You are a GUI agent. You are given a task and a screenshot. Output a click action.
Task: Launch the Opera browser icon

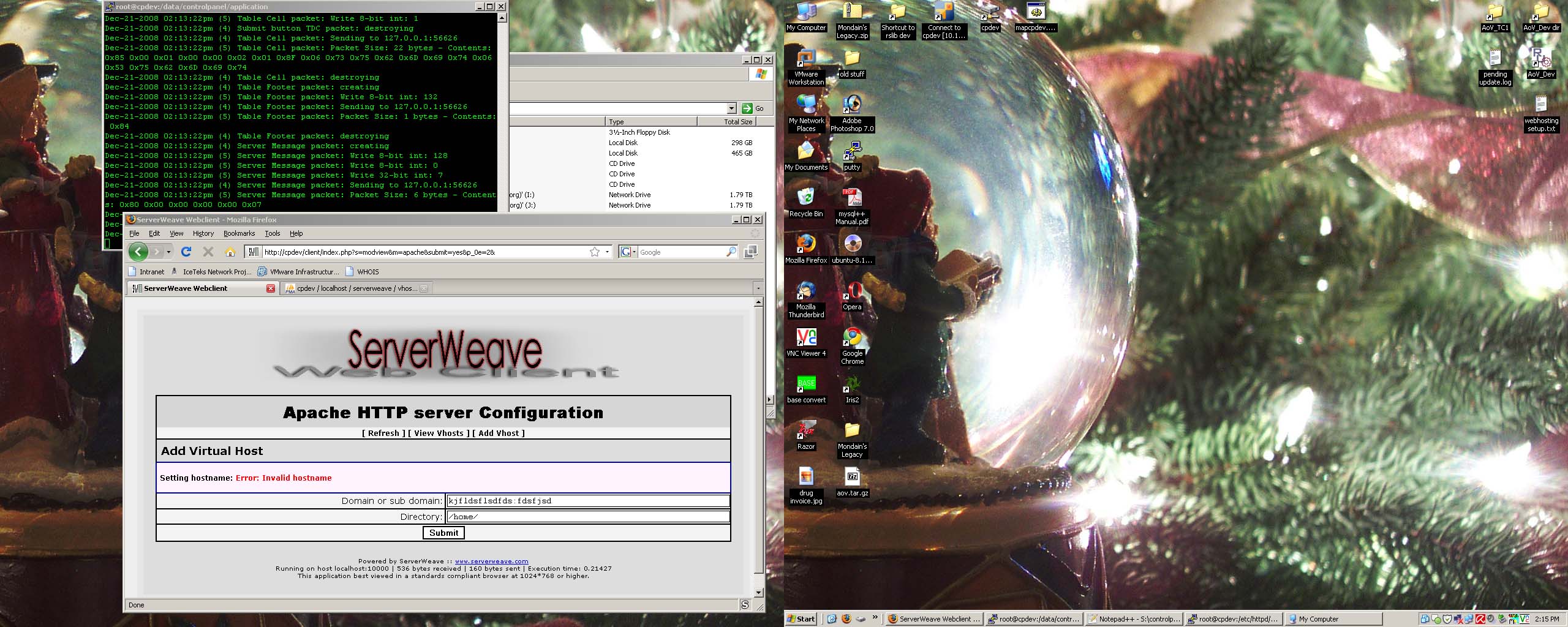(852, 296)
